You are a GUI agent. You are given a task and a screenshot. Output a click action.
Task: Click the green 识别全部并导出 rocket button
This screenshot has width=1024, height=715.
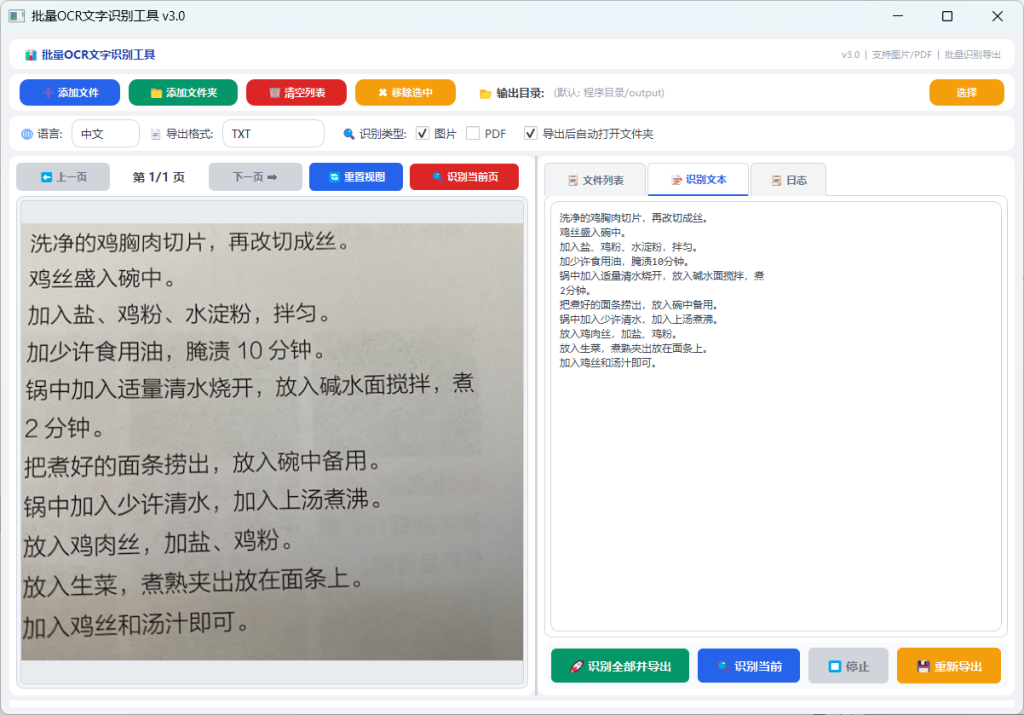[x=620, y=666]
